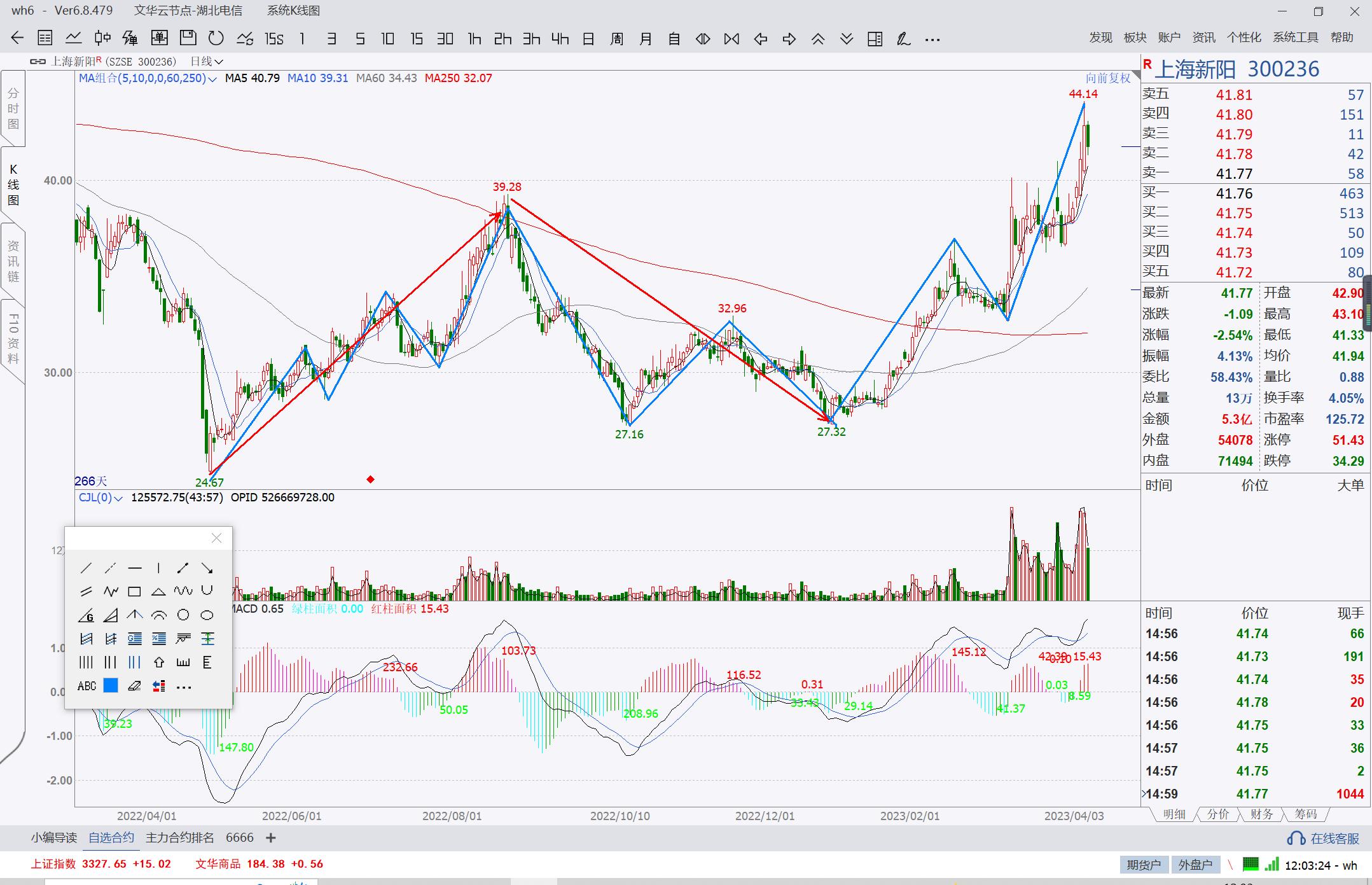This screenshot has height=885, width=1372.
Task: Switch to the 财务 tab
Action: (x=1261, y=814)
